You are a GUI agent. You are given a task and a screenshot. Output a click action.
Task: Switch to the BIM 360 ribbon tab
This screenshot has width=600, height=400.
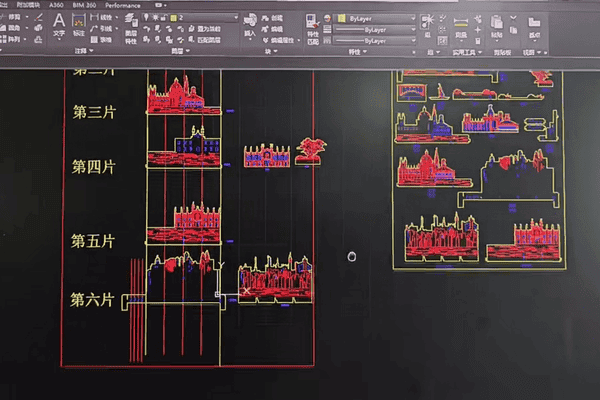pyautogui.click(x=84, y=5)
